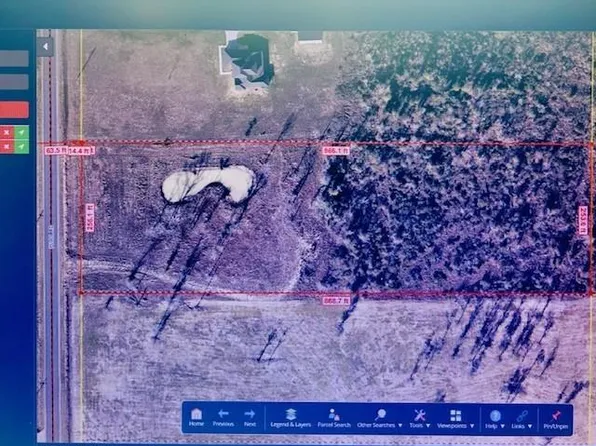Open the Links dropdown menu

point(522,420)
